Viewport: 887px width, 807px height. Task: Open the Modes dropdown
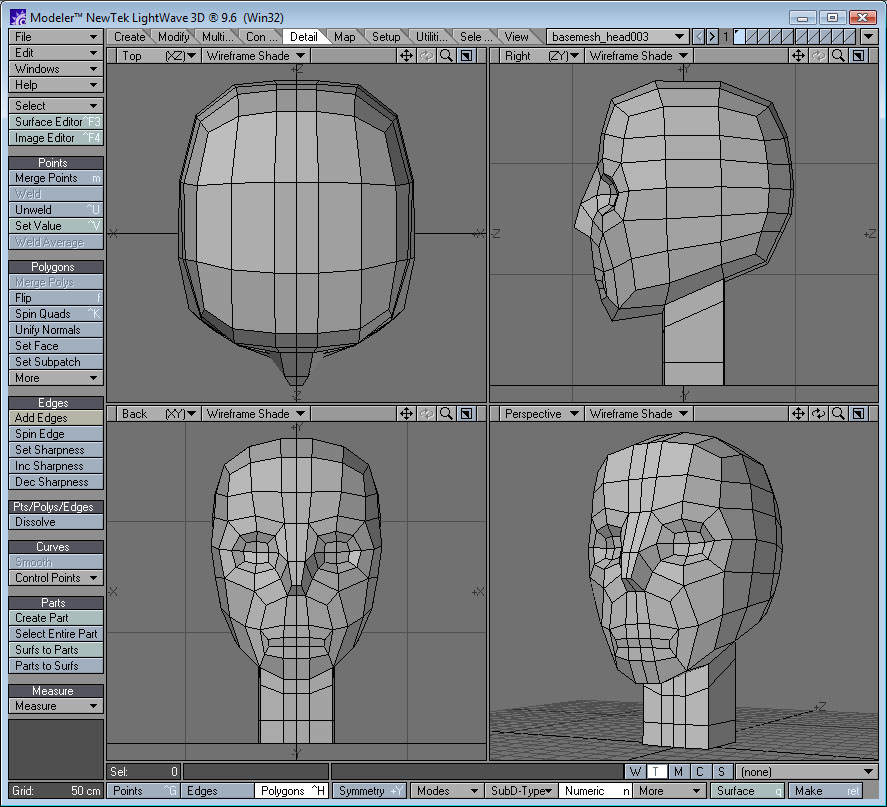coord(447,791)
